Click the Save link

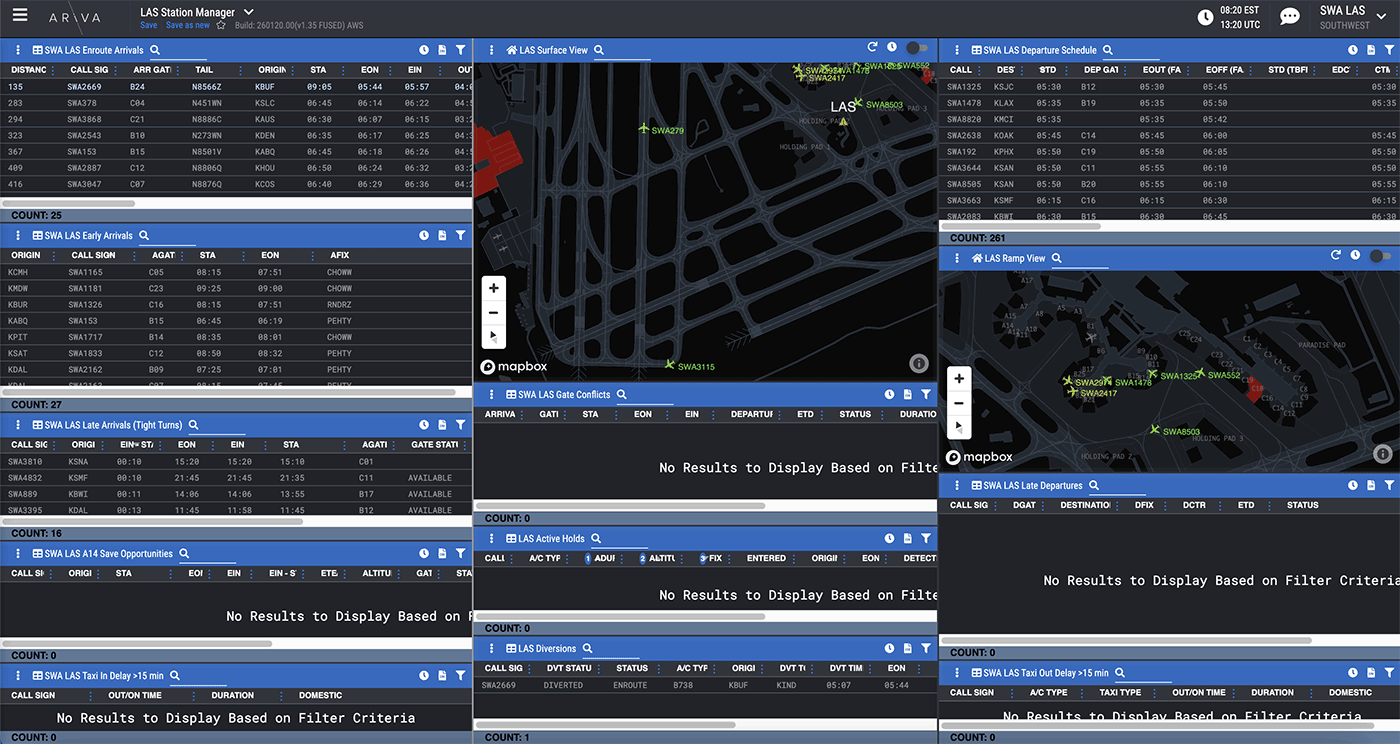[x=148, y=25]
